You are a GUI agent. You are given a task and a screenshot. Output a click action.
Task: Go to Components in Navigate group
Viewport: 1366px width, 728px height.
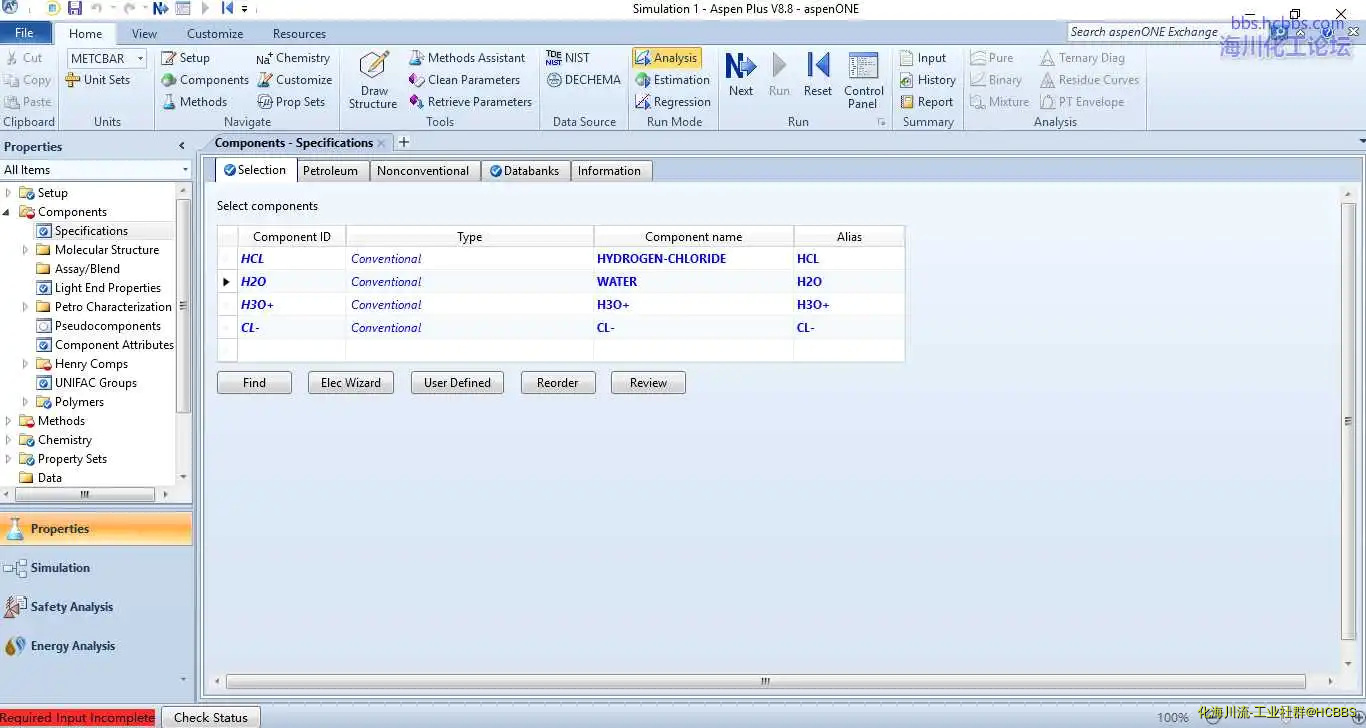coord(205,80)
